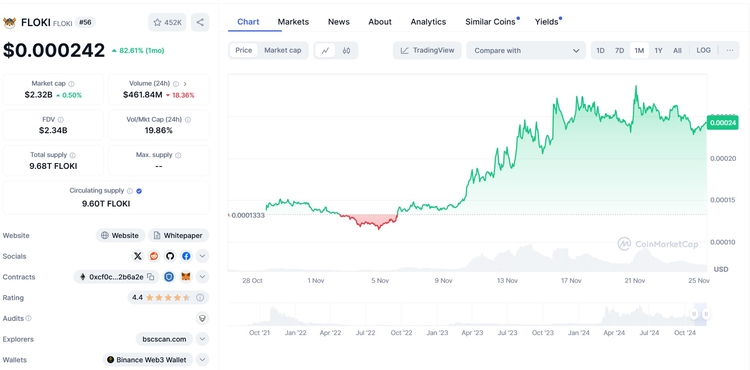The width and height of the screenshot is (750, 370).
Task: Click the MetaMask fox icon in Contracts
Action: 186,277
